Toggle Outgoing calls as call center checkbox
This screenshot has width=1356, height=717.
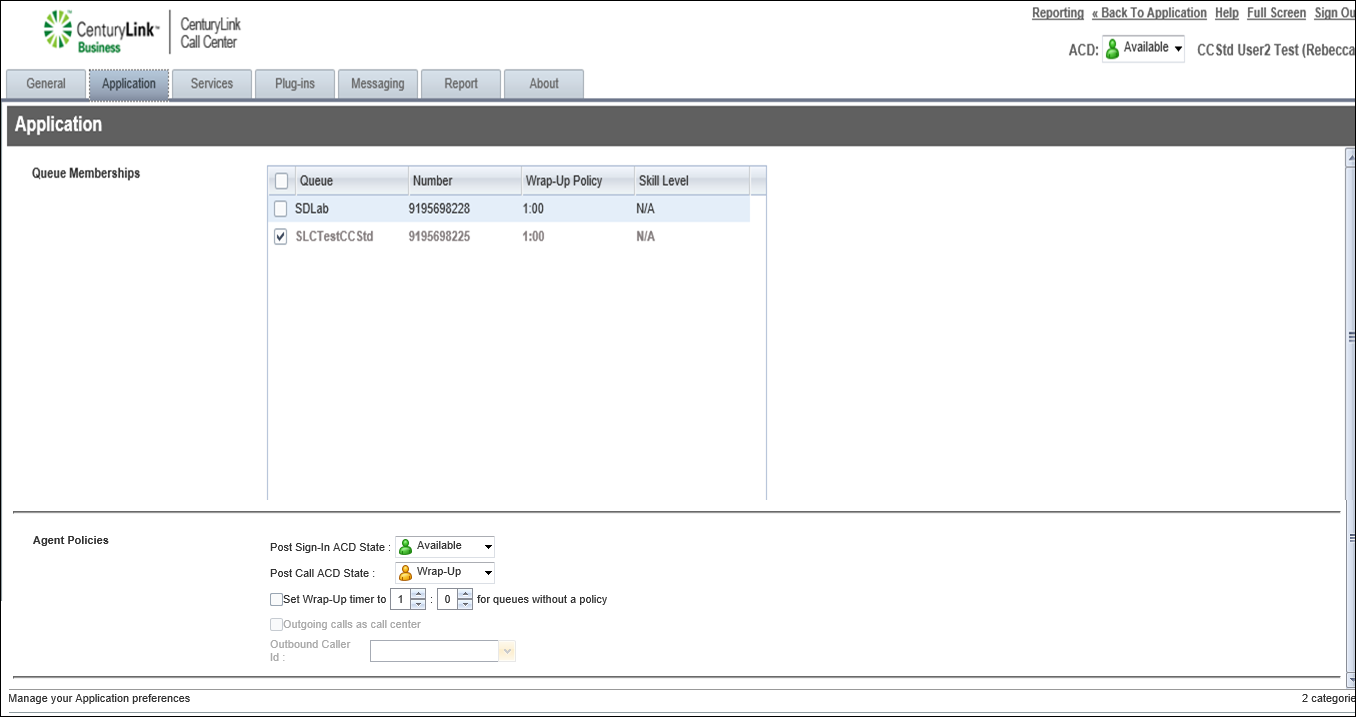[x=276, y=624]
